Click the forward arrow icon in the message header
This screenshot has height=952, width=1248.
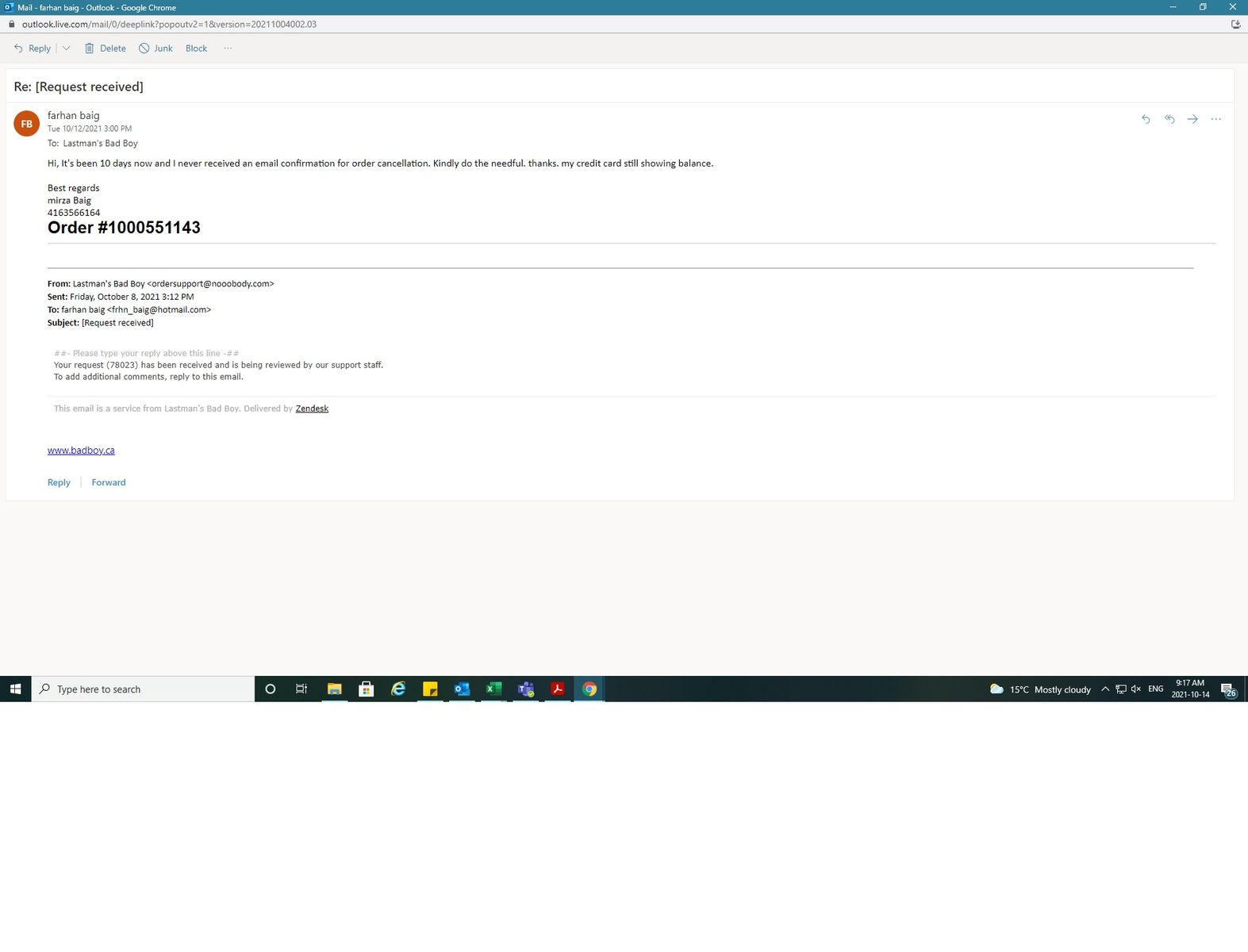(x=1192, y=119)
